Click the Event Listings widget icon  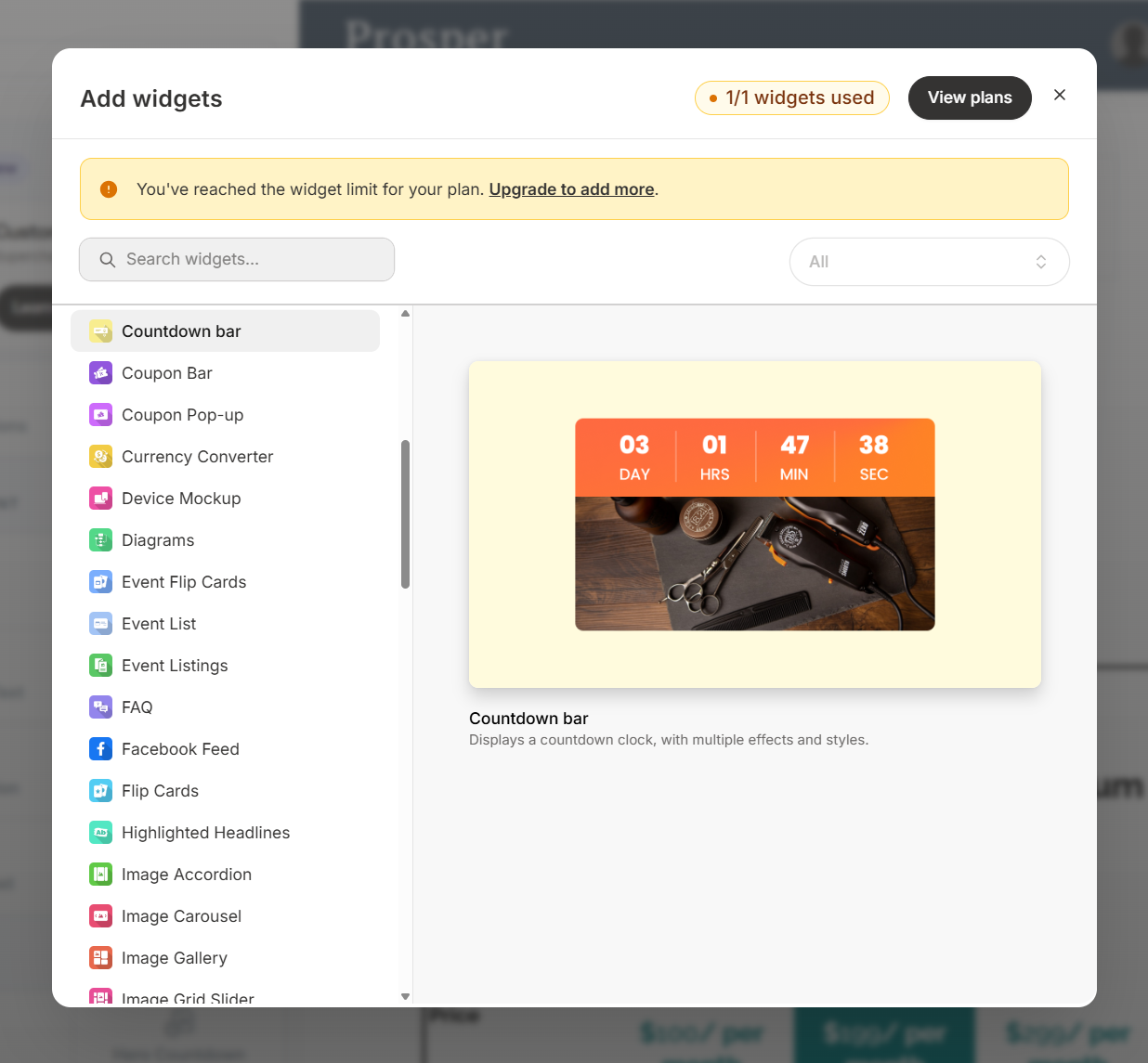pos(100,666)
